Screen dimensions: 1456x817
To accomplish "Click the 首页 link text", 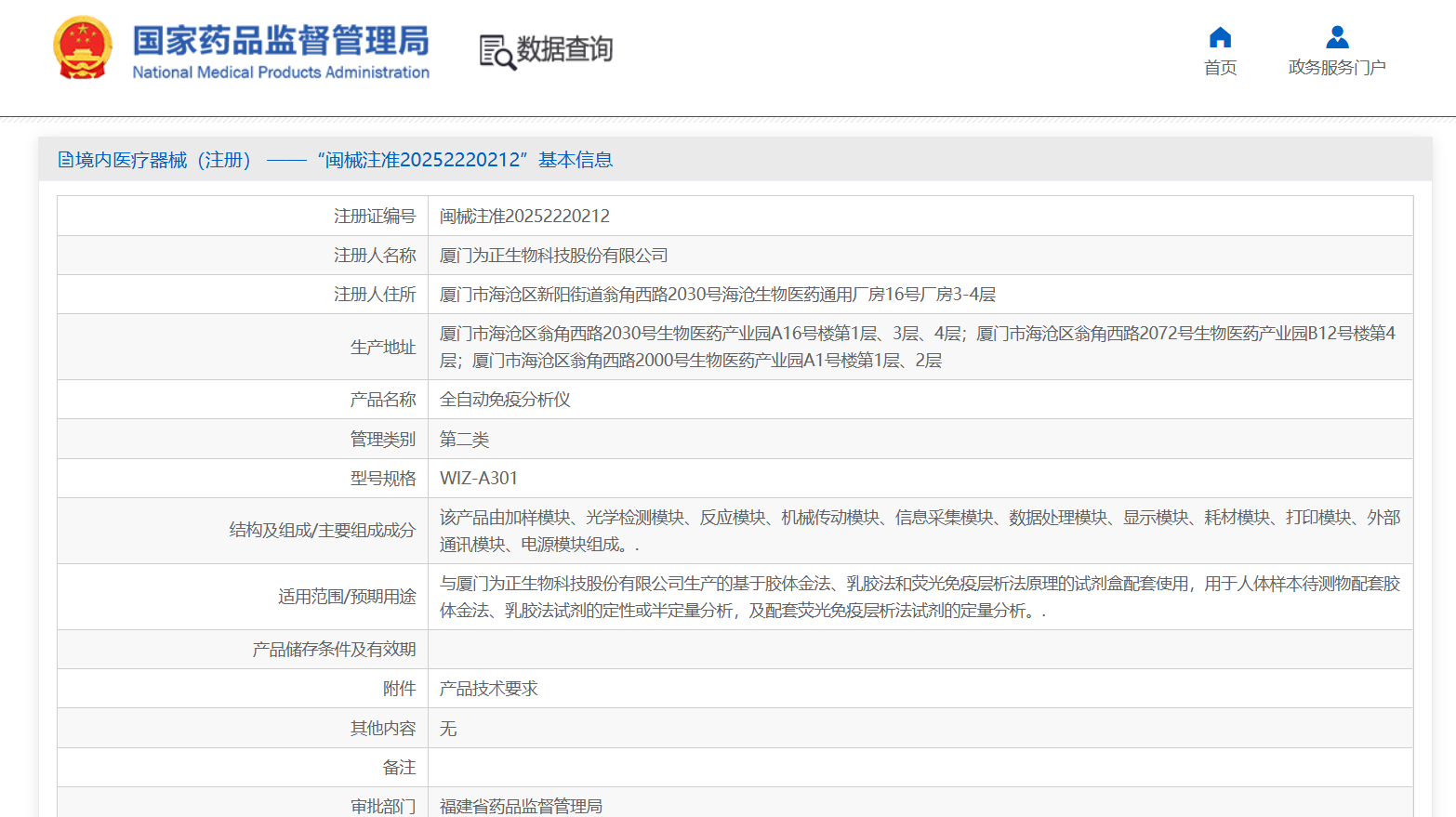I will [1220, 68].
